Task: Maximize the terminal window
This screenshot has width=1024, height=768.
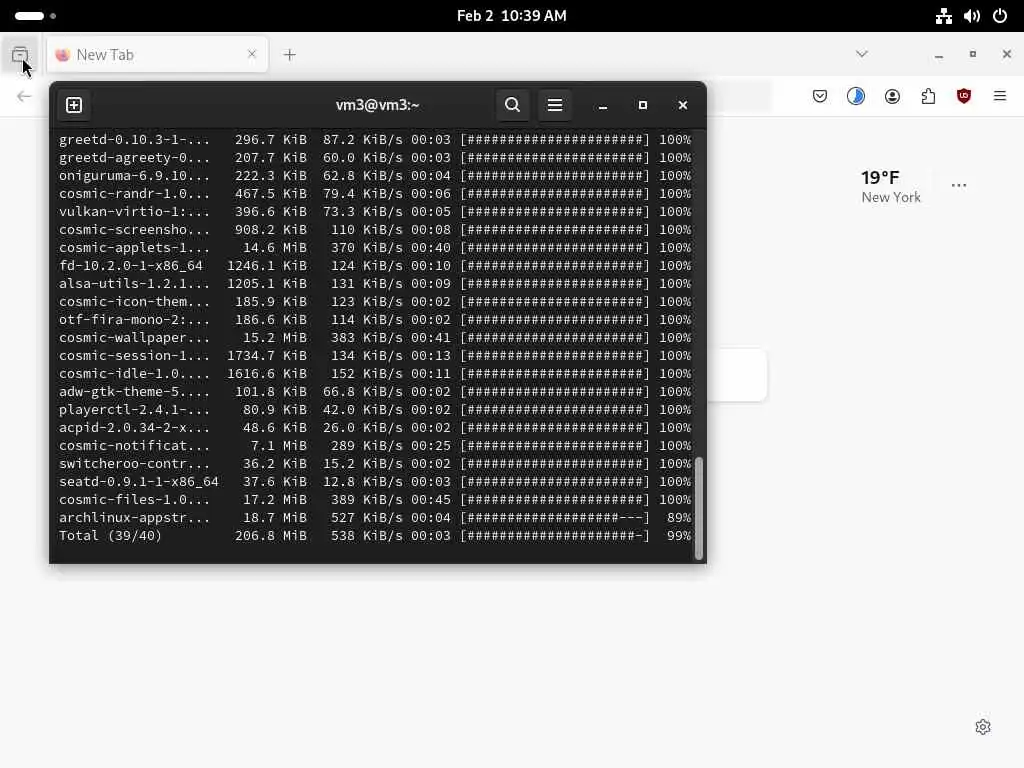Action: click(643, 105)
